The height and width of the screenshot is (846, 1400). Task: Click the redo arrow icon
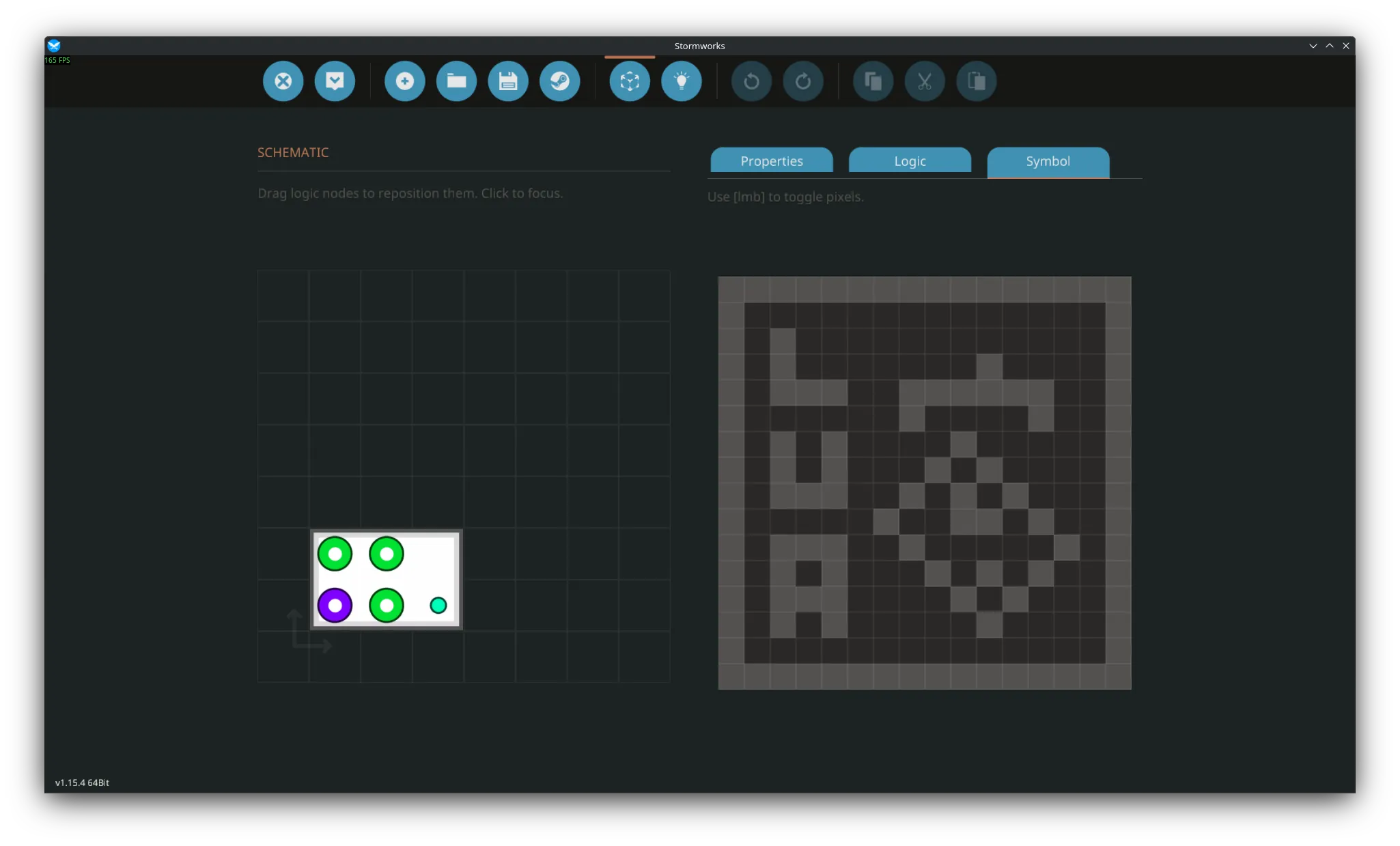[803, 81]
